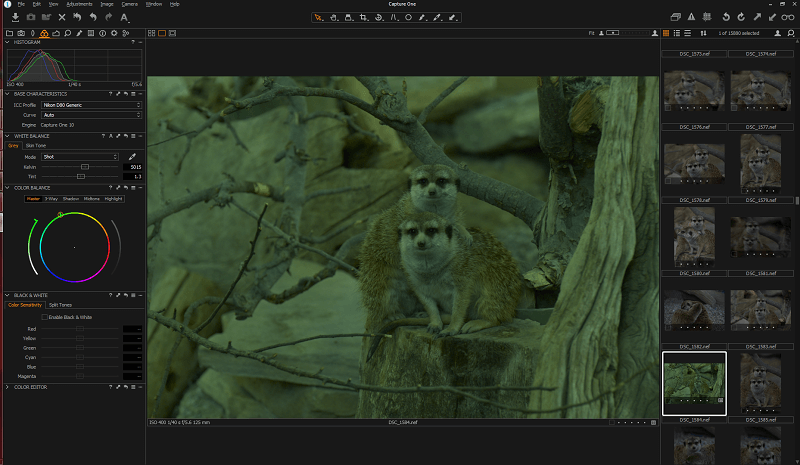Click the white balance eyedropper picker

coord(132,157)
